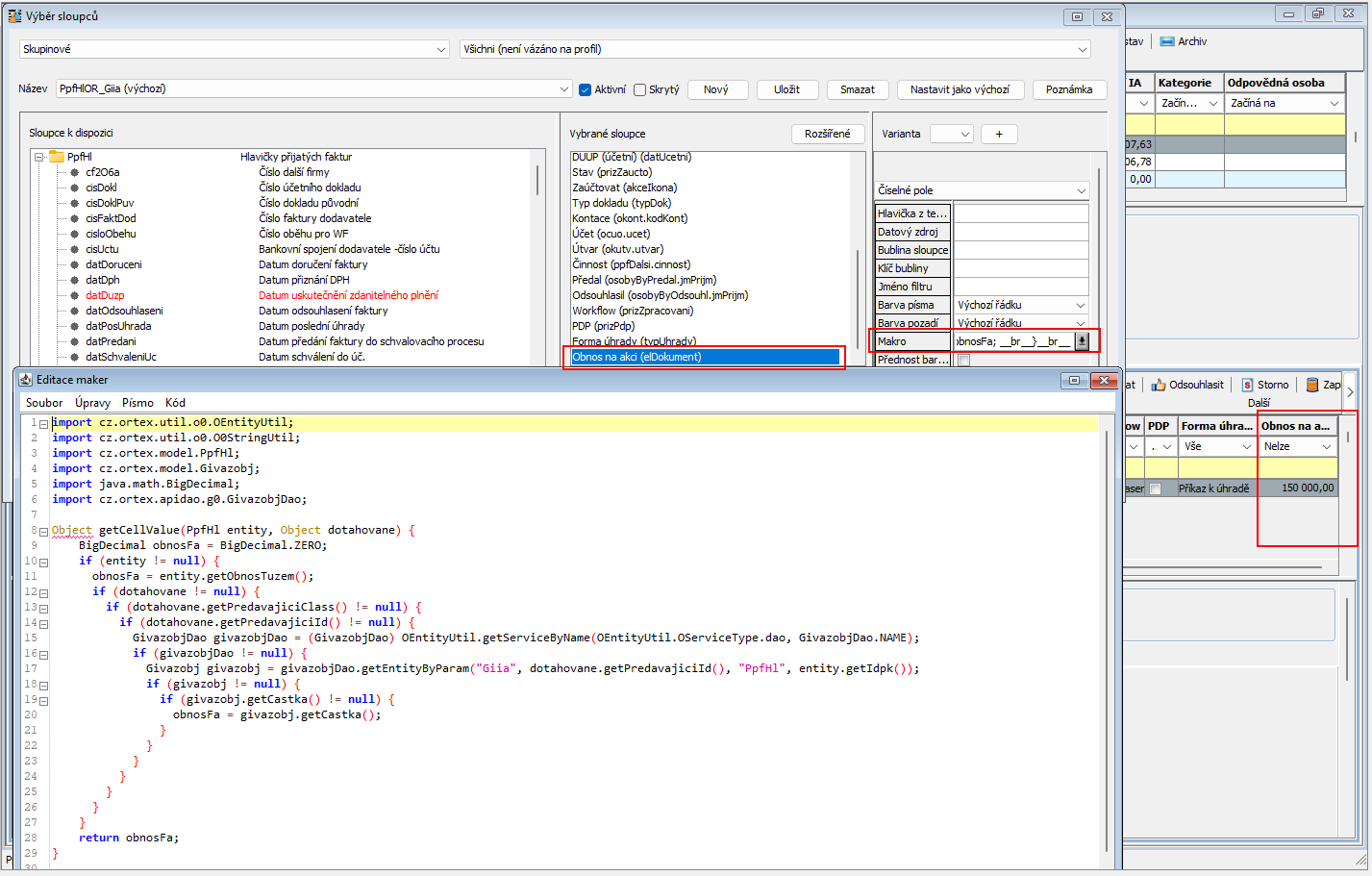Image resolution: width=1372 pixels, height=876 pixels.
Task: Click the PpfHl folder icon in tree
Action: coord(56,157)
